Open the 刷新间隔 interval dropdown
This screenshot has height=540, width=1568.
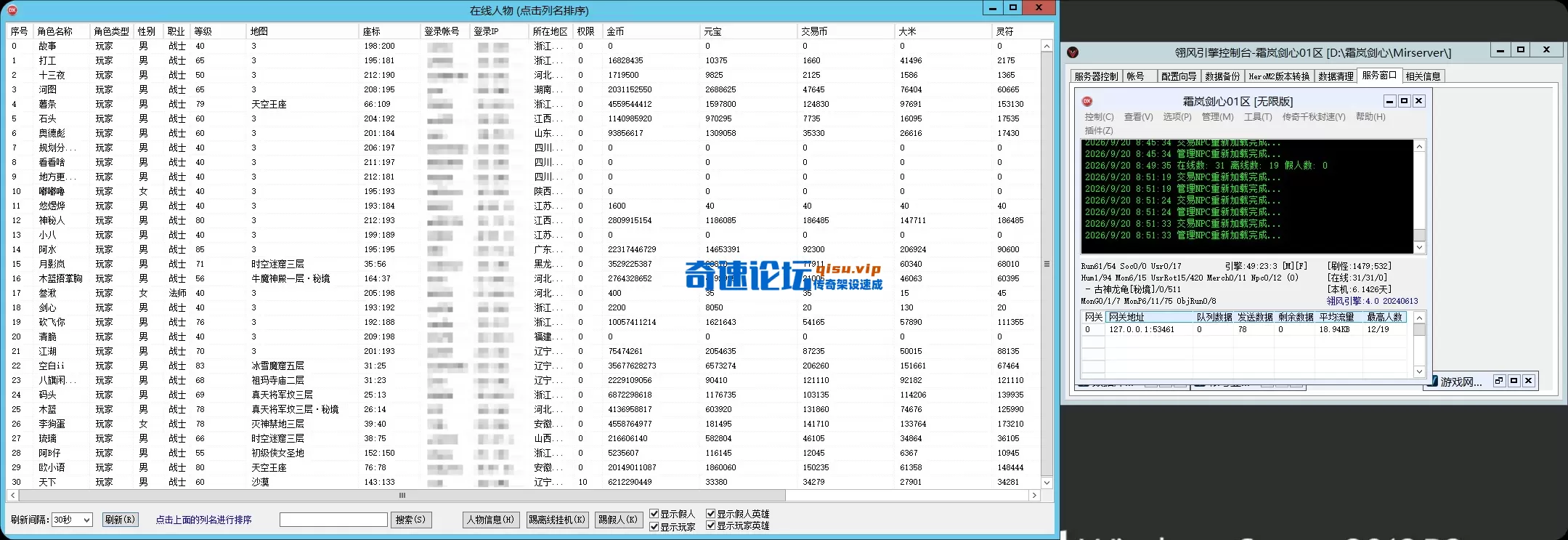click(72, 520)
